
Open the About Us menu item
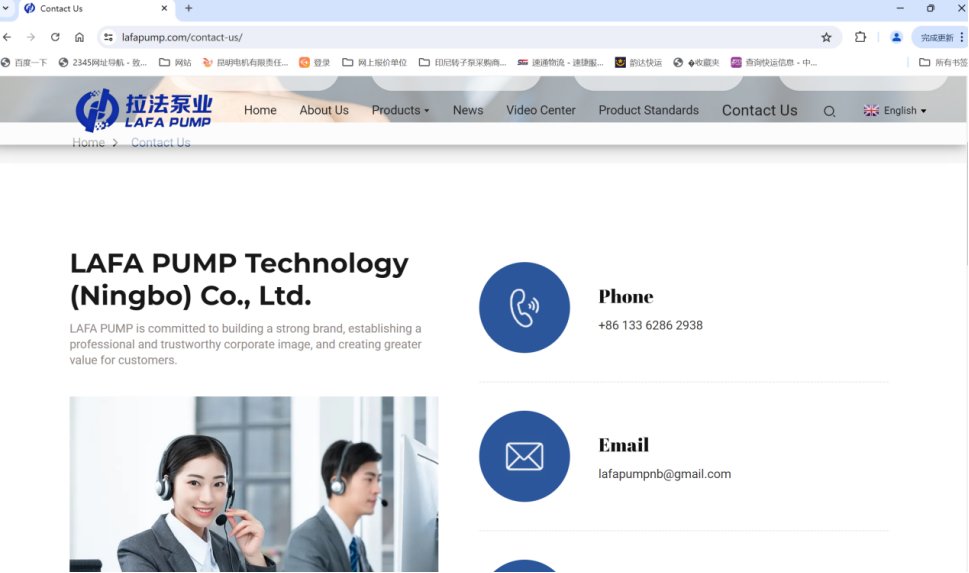point(324,110)
